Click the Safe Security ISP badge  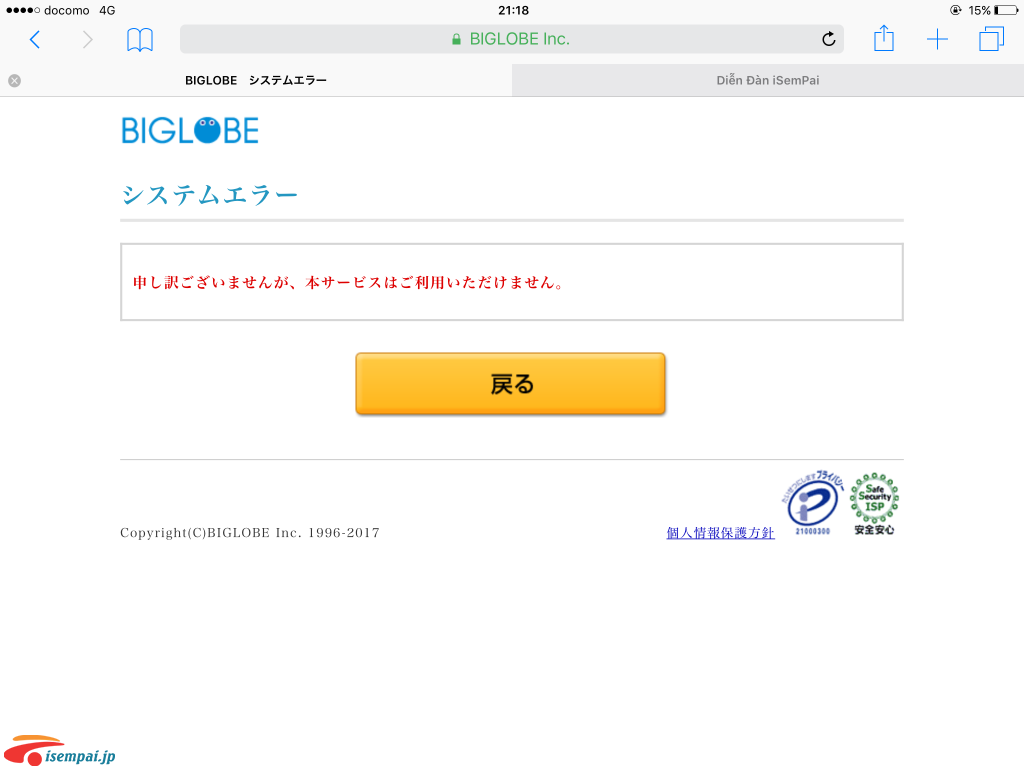874,504
